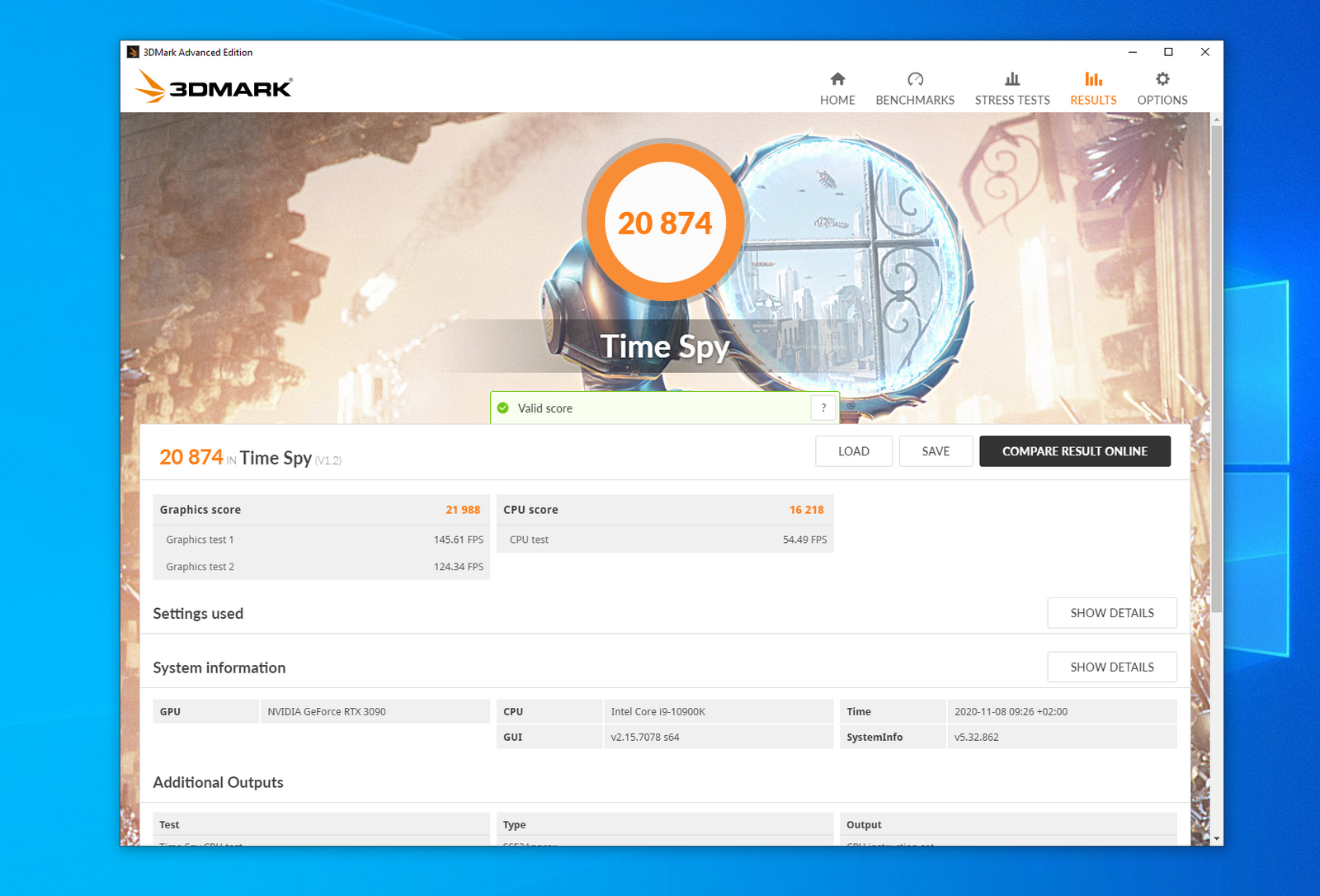
Task: Click the 20 874 in Time Spy heading
Action: (250, 457)
